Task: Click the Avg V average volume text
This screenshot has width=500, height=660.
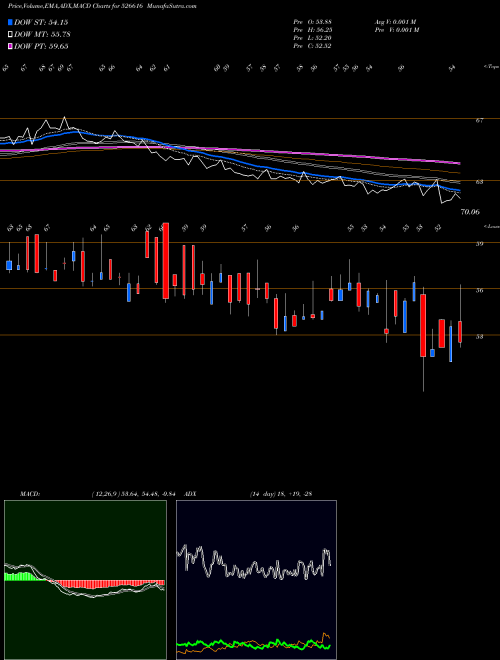Action: tap(395, 22)
